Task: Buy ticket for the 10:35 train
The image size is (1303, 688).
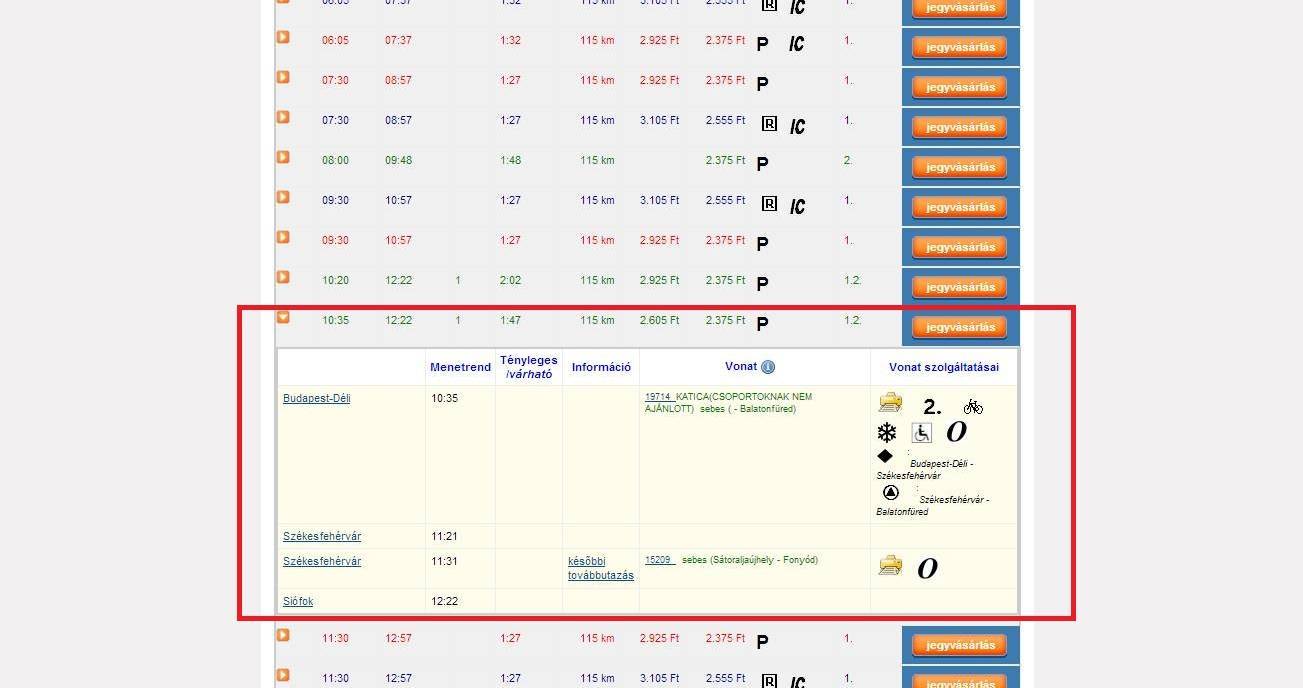Action: pyautogui.click(x=960, y=327)
